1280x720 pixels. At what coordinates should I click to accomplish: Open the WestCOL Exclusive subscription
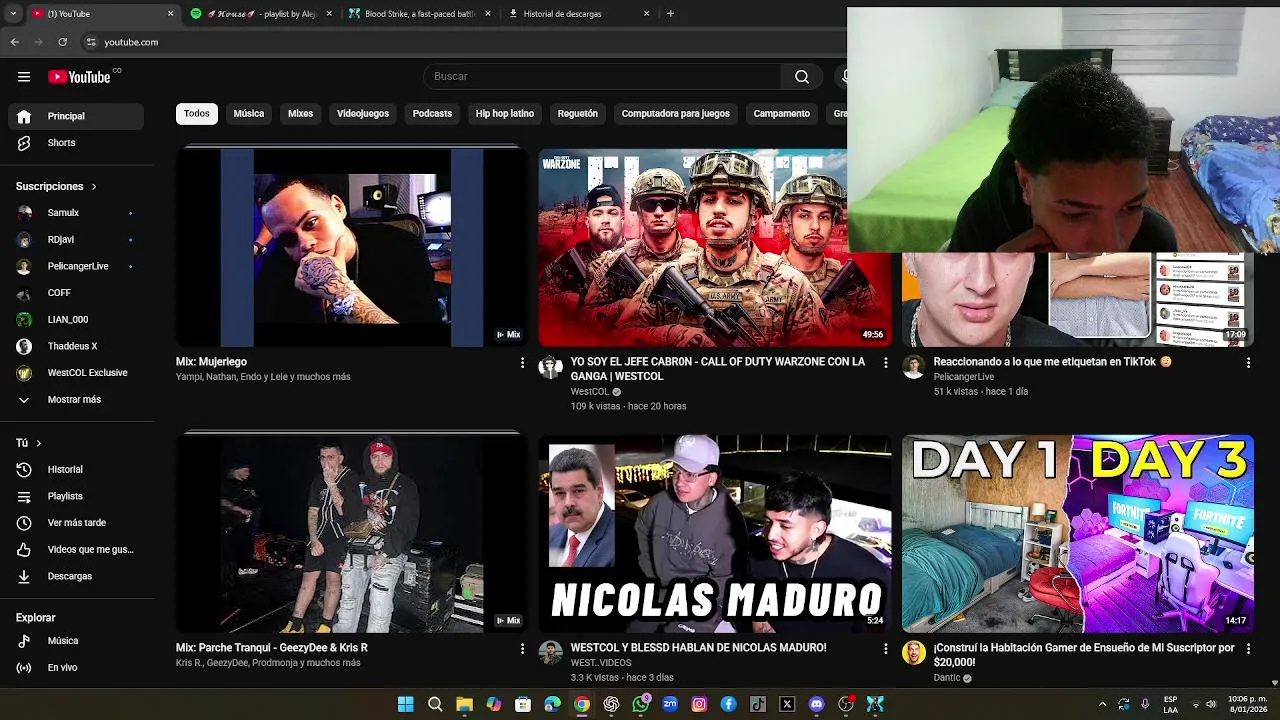click(x=76, y=373)
